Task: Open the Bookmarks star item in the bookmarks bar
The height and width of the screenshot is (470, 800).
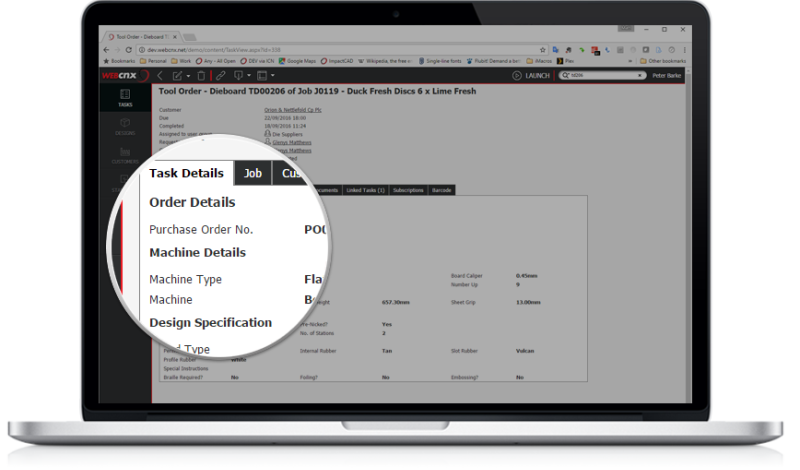Action: 119,61
